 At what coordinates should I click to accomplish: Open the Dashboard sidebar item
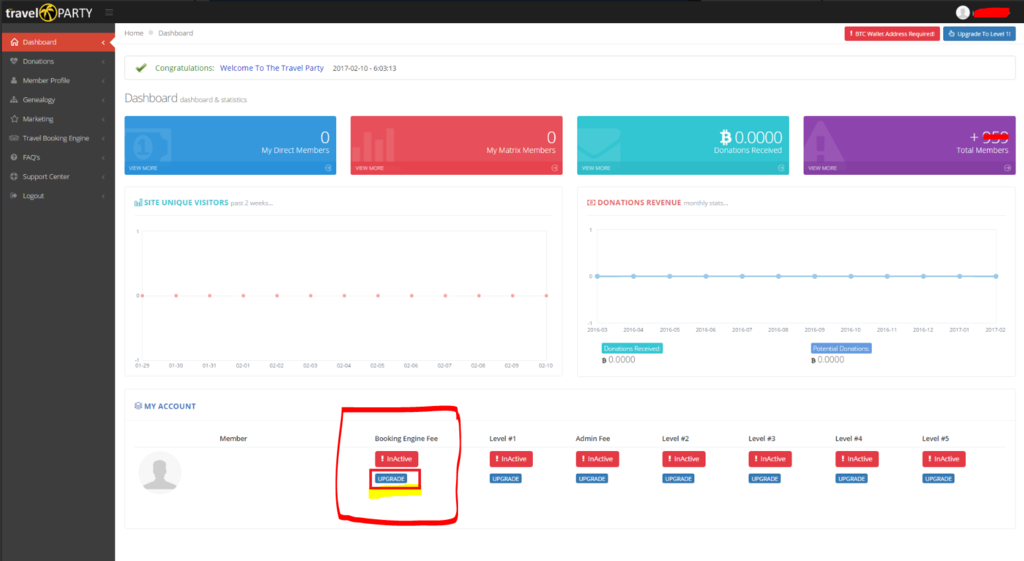point(57,42)
